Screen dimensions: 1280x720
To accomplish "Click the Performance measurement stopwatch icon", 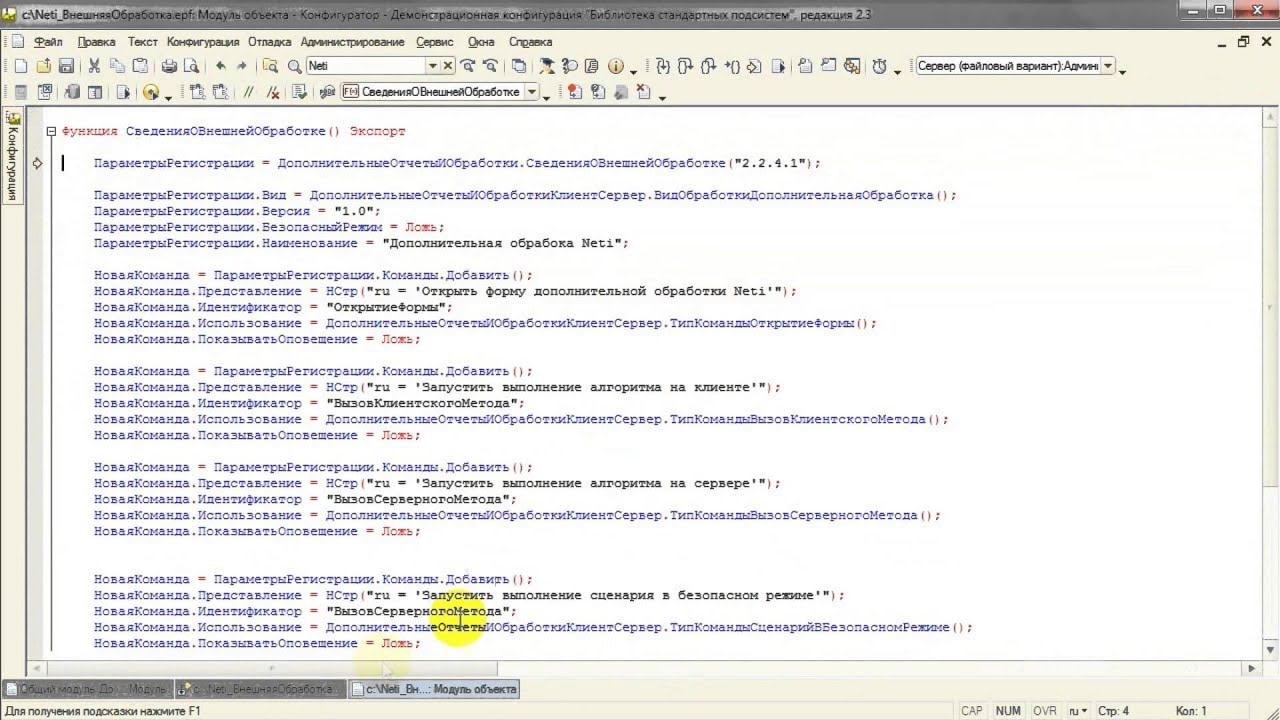I will [x=880, y=66].
